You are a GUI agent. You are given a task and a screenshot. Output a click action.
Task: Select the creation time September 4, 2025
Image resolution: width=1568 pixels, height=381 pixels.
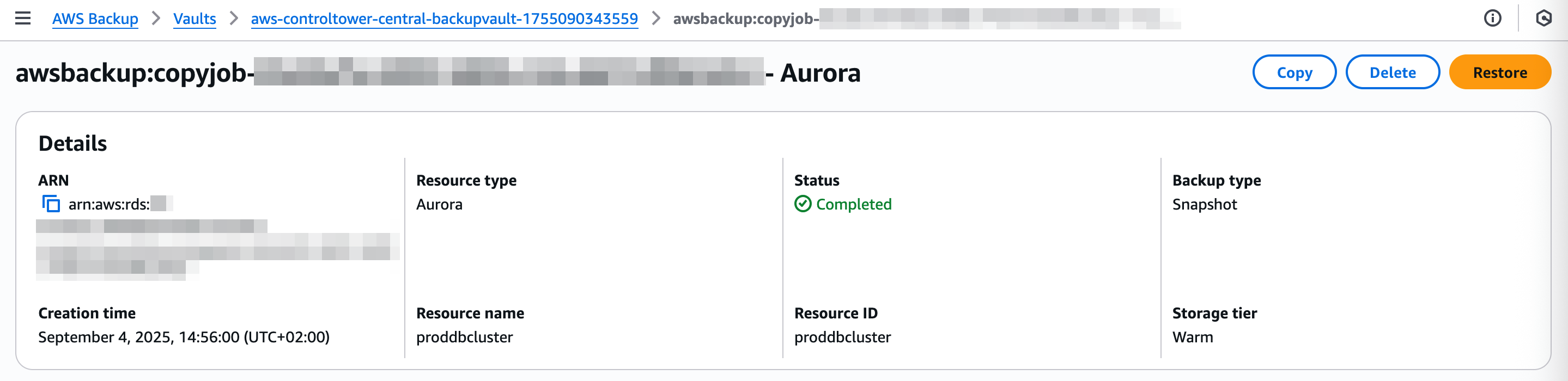coord(184,337)
